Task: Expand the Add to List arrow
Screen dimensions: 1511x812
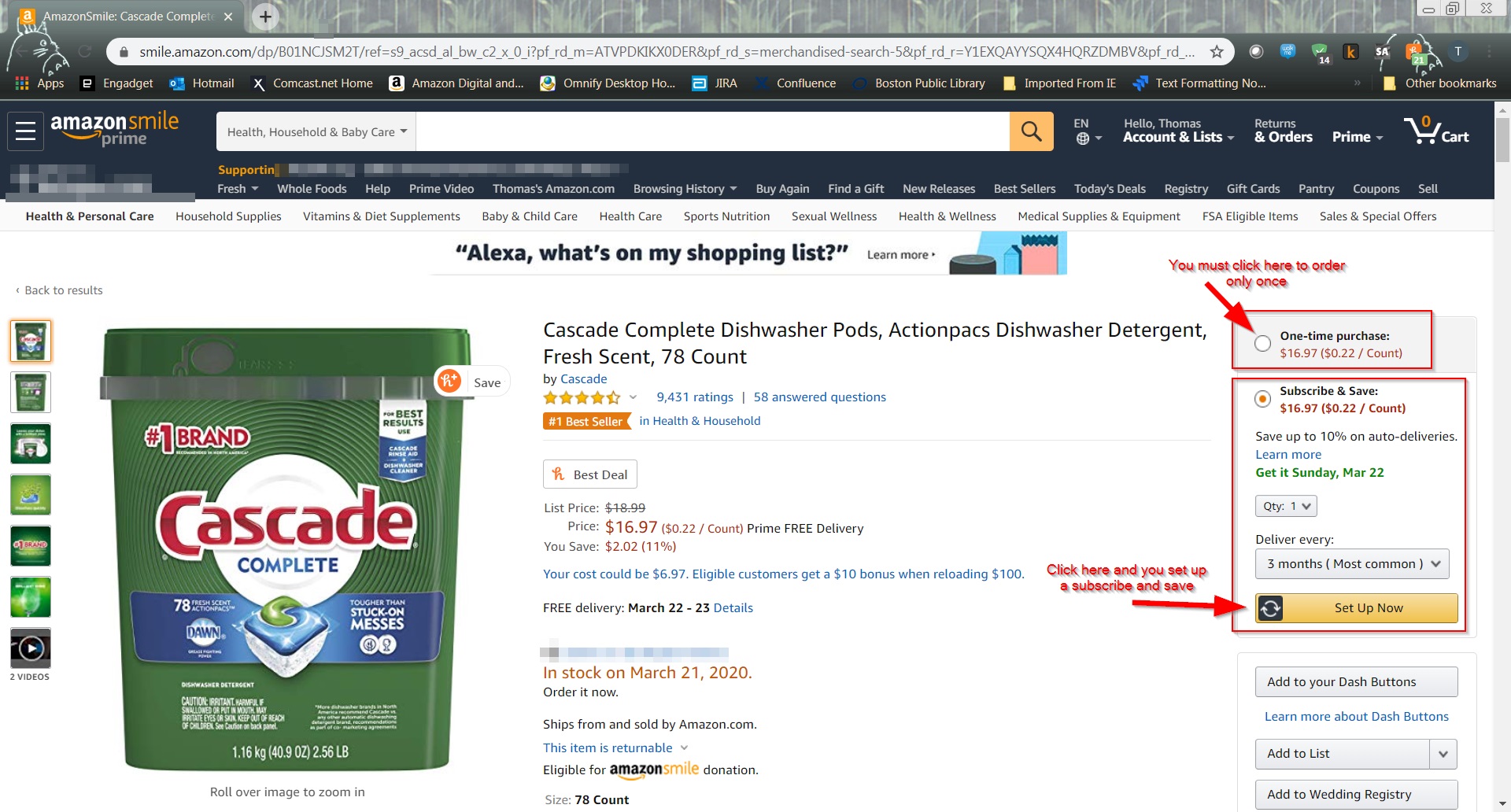Action: coord(1443,754)
